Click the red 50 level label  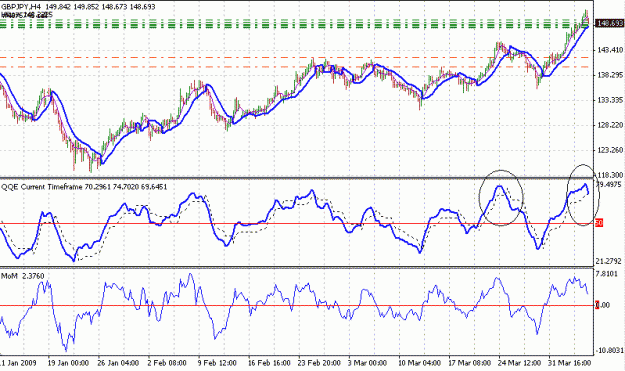tap(599, 223)
